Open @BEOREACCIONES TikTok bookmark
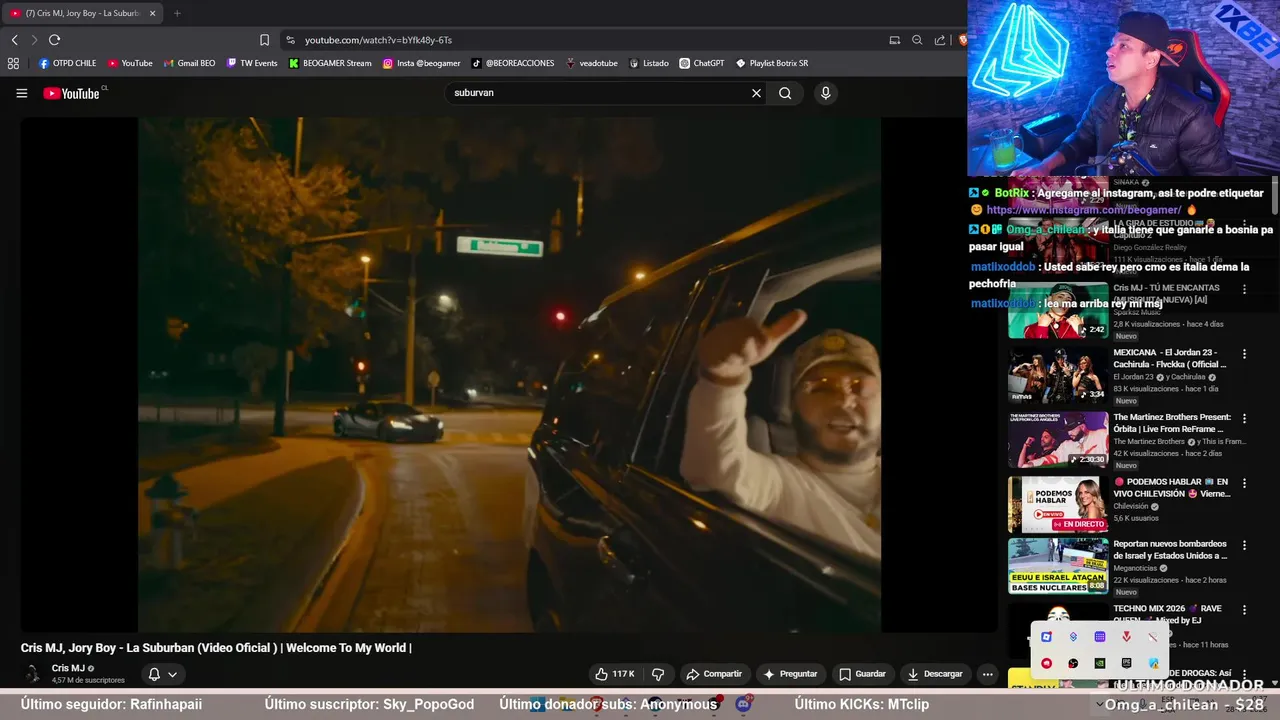Screen dimensions: 1280x720 tap(513, 63)
